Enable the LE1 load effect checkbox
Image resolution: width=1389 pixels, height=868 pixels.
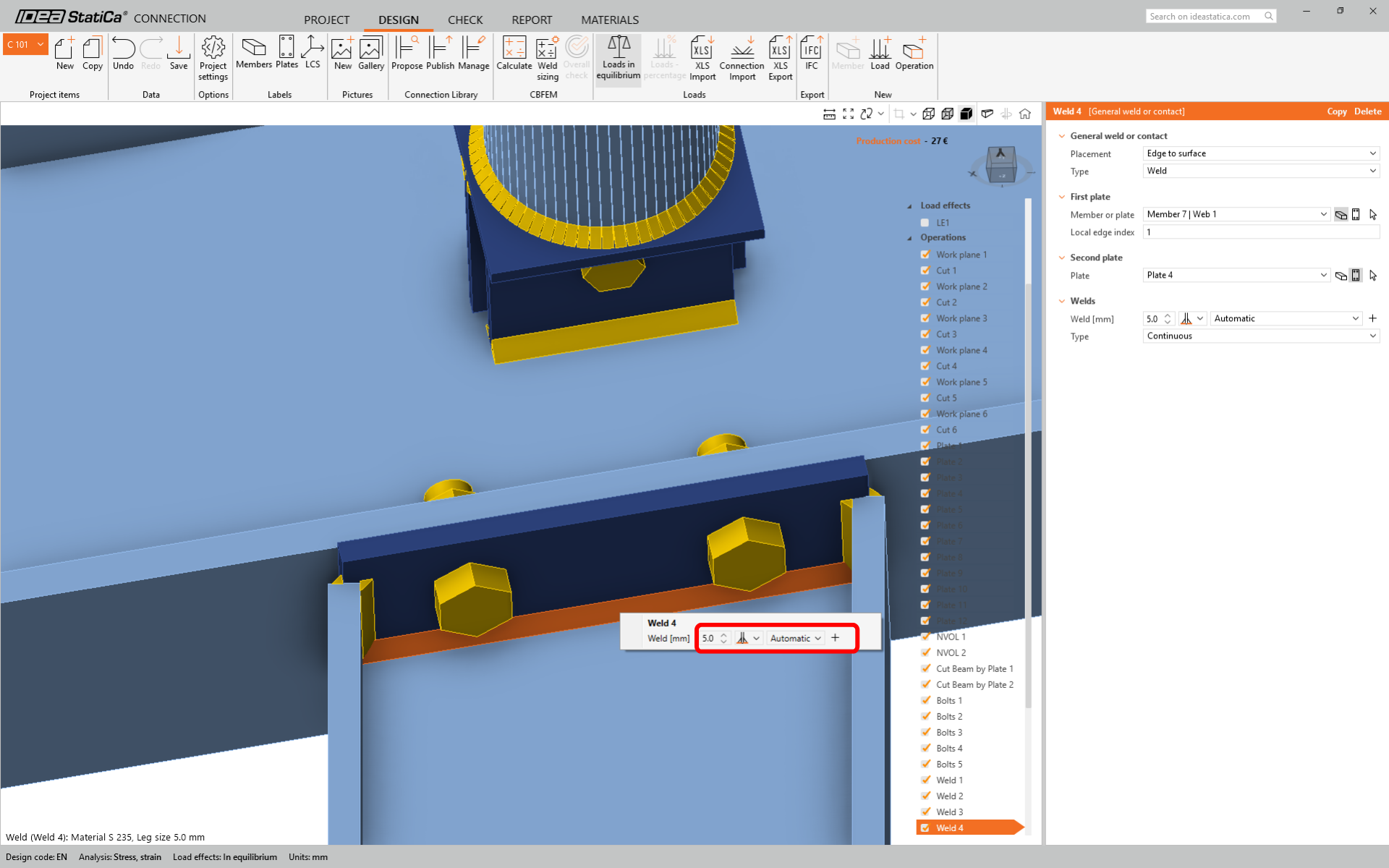925,223
